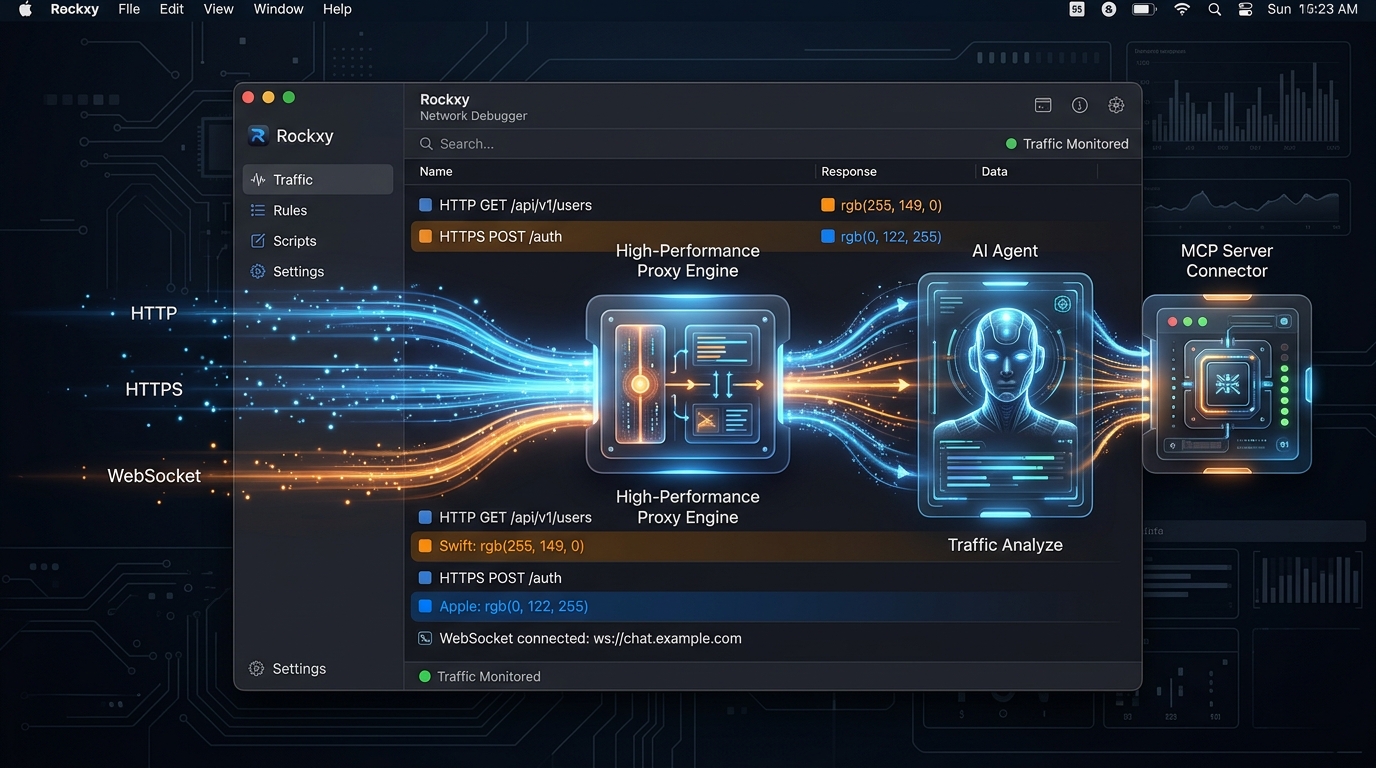The width and height of the screenshot is (1376, 768).
Task: Check the battery status icon
Action: coord(1144,9)
